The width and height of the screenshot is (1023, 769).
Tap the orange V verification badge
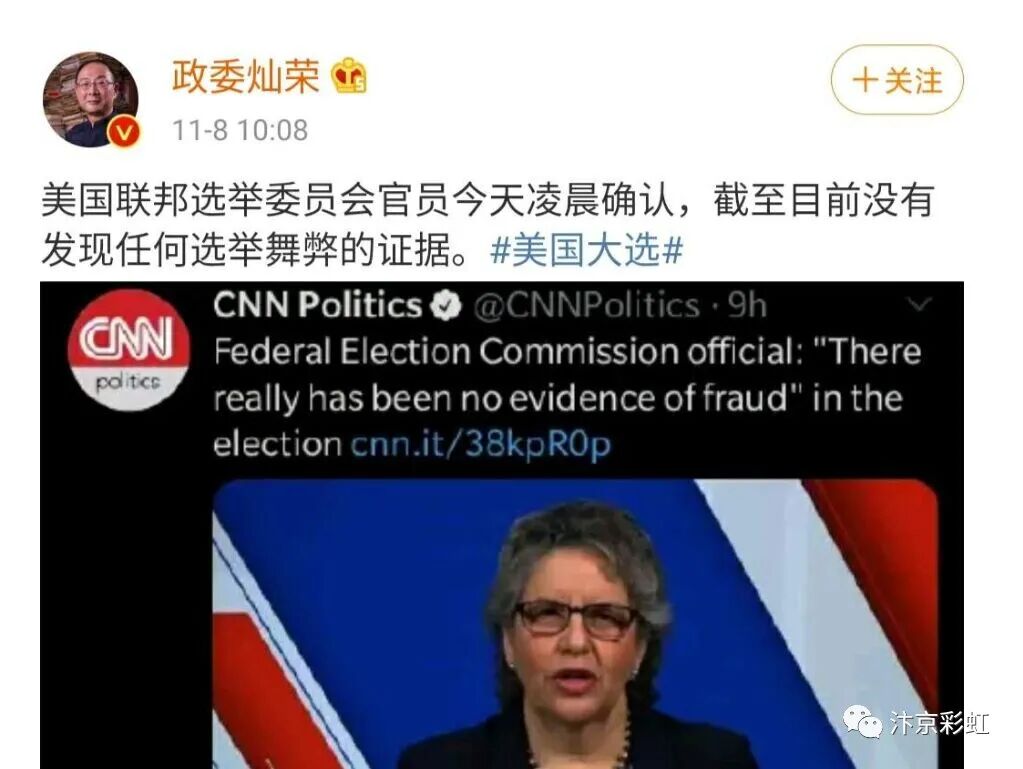(x=123, y=132)
